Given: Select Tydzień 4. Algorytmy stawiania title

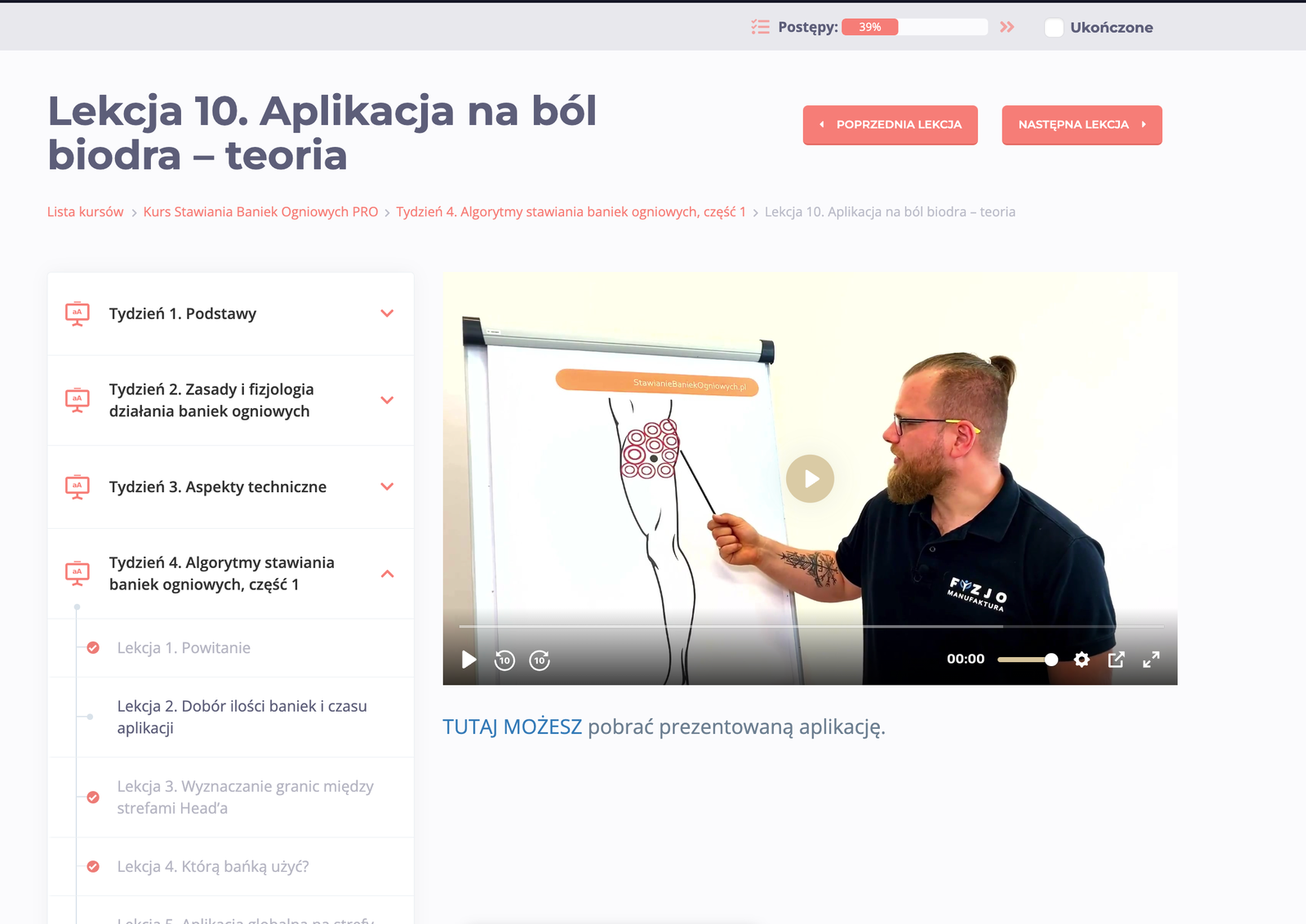Looking at the screenshot, I should 222,573.
